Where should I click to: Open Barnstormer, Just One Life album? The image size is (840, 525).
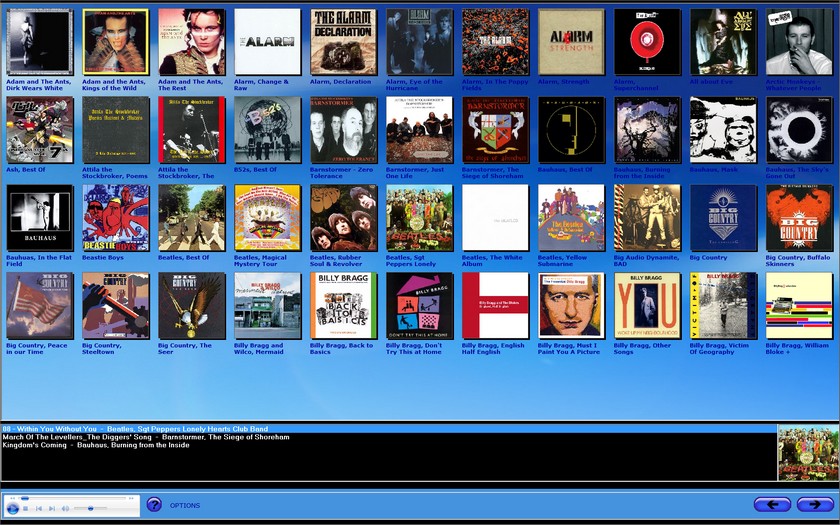(419, 130)
